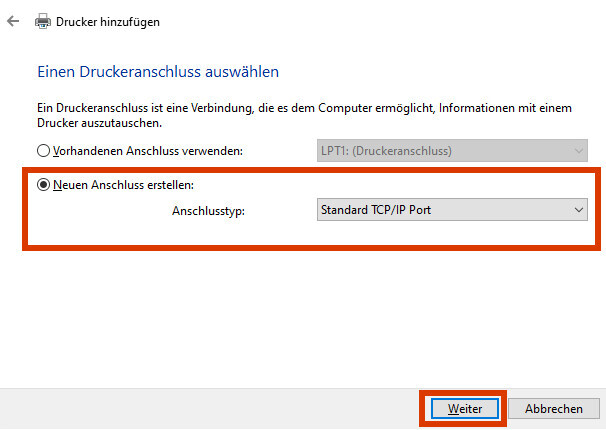Click the Einen Druckeranschluss auswählen heading
This screenshot has height=430, width=606.
[x=158, y=72]
